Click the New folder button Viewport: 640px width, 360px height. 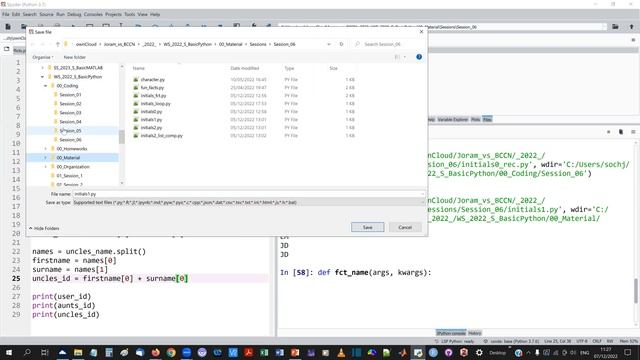pyautogui.click(x=75, y=57)
